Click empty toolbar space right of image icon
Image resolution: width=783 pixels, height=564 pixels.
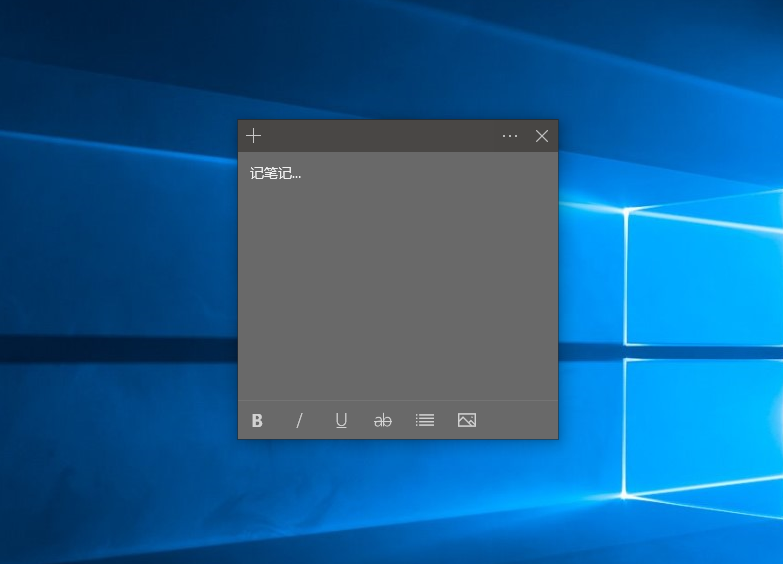click(x=520, y=421)
